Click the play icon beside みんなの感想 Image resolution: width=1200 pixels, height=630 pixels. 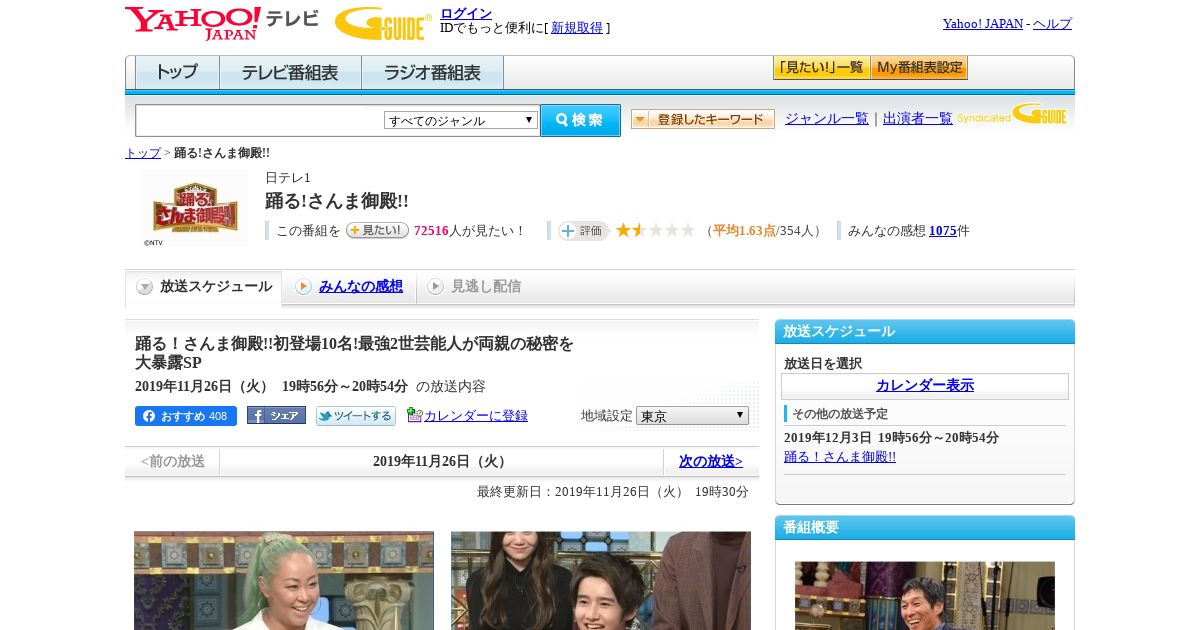[x=303, y=287]
